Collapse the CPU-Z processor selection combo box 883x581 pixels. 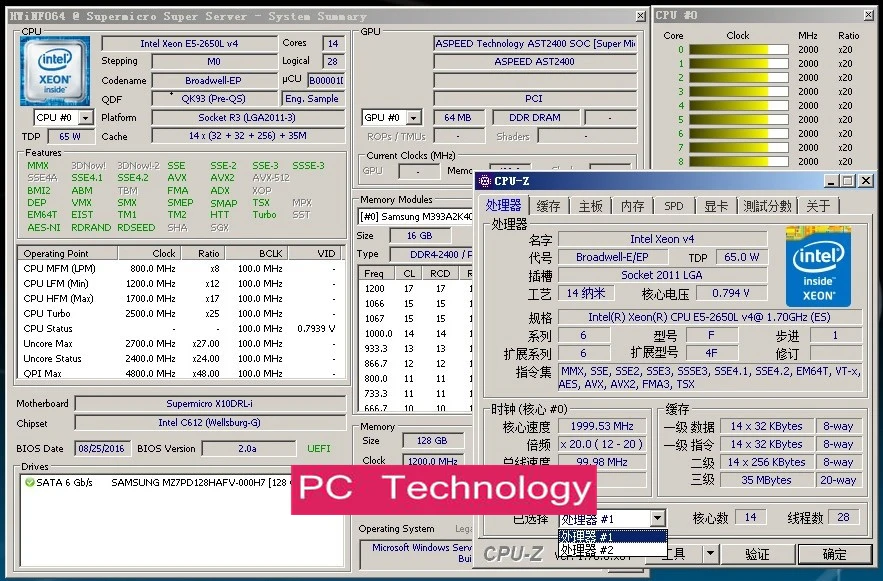pyautogui.click(x=657, y=519)
